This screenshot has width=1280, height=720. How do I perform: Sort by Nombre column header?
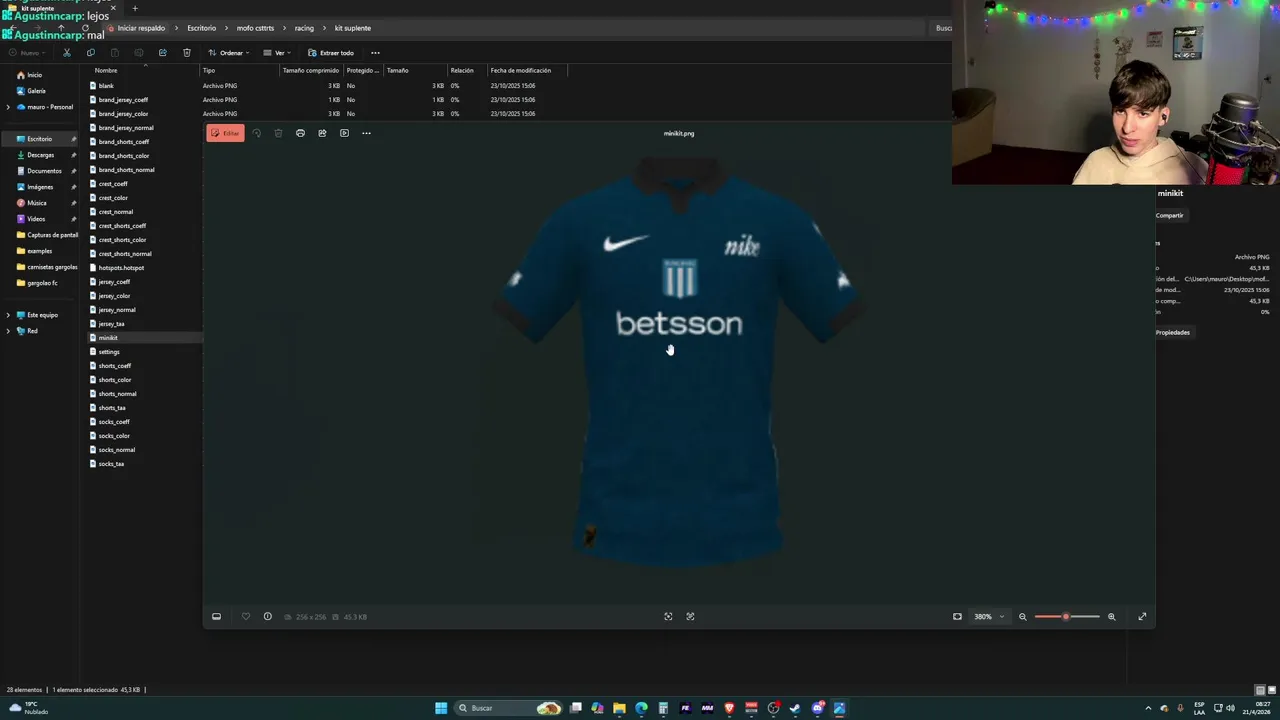(105, 70)
